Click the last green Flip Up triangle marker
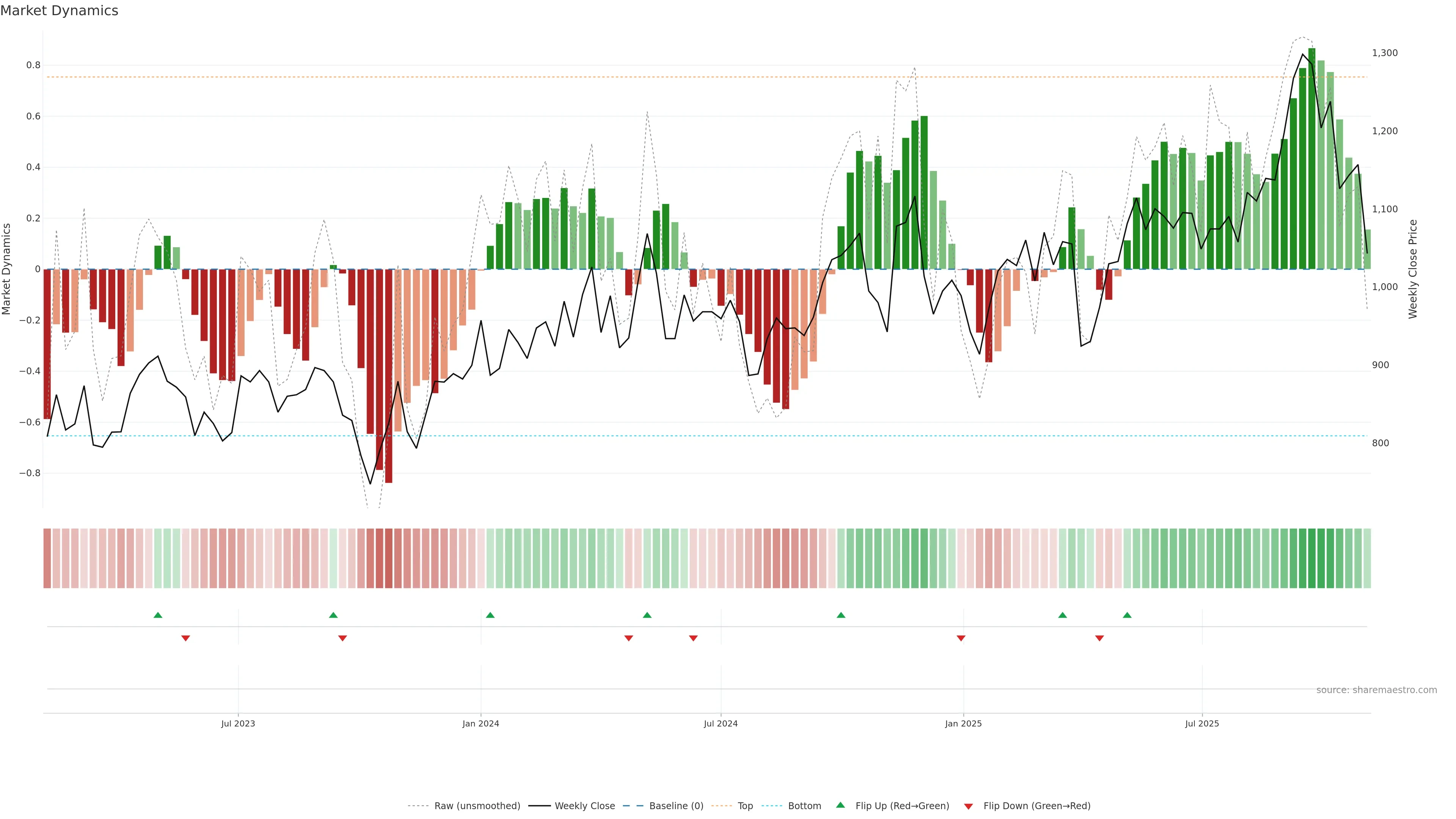 (x=1127, y=615)
